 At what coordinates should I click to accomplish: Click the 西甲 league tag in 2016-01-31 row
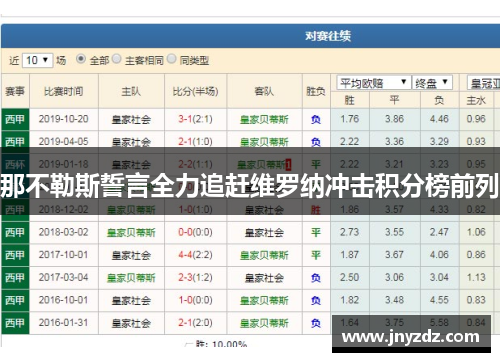[15, 323]
